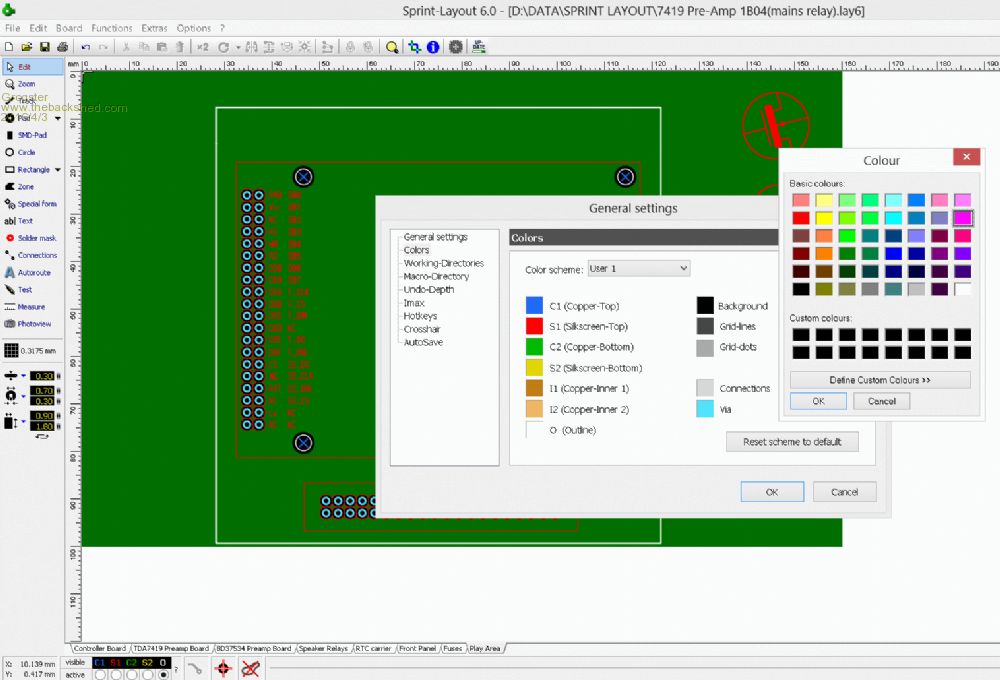Click Define Custom Colours button

point(880,380)
